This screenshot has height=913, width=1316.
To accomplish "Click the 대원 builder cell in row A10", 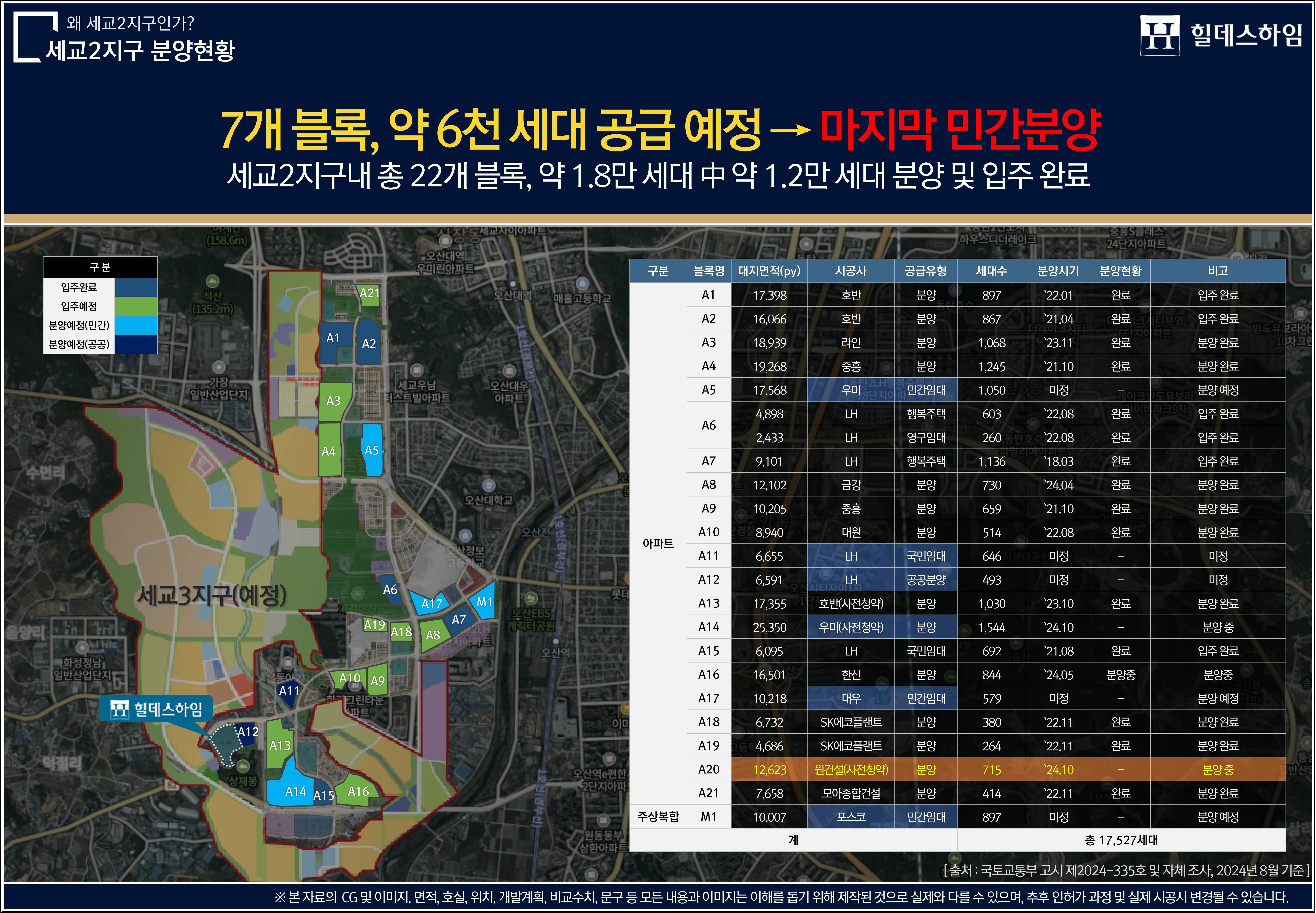I will [x=851, y=532].
